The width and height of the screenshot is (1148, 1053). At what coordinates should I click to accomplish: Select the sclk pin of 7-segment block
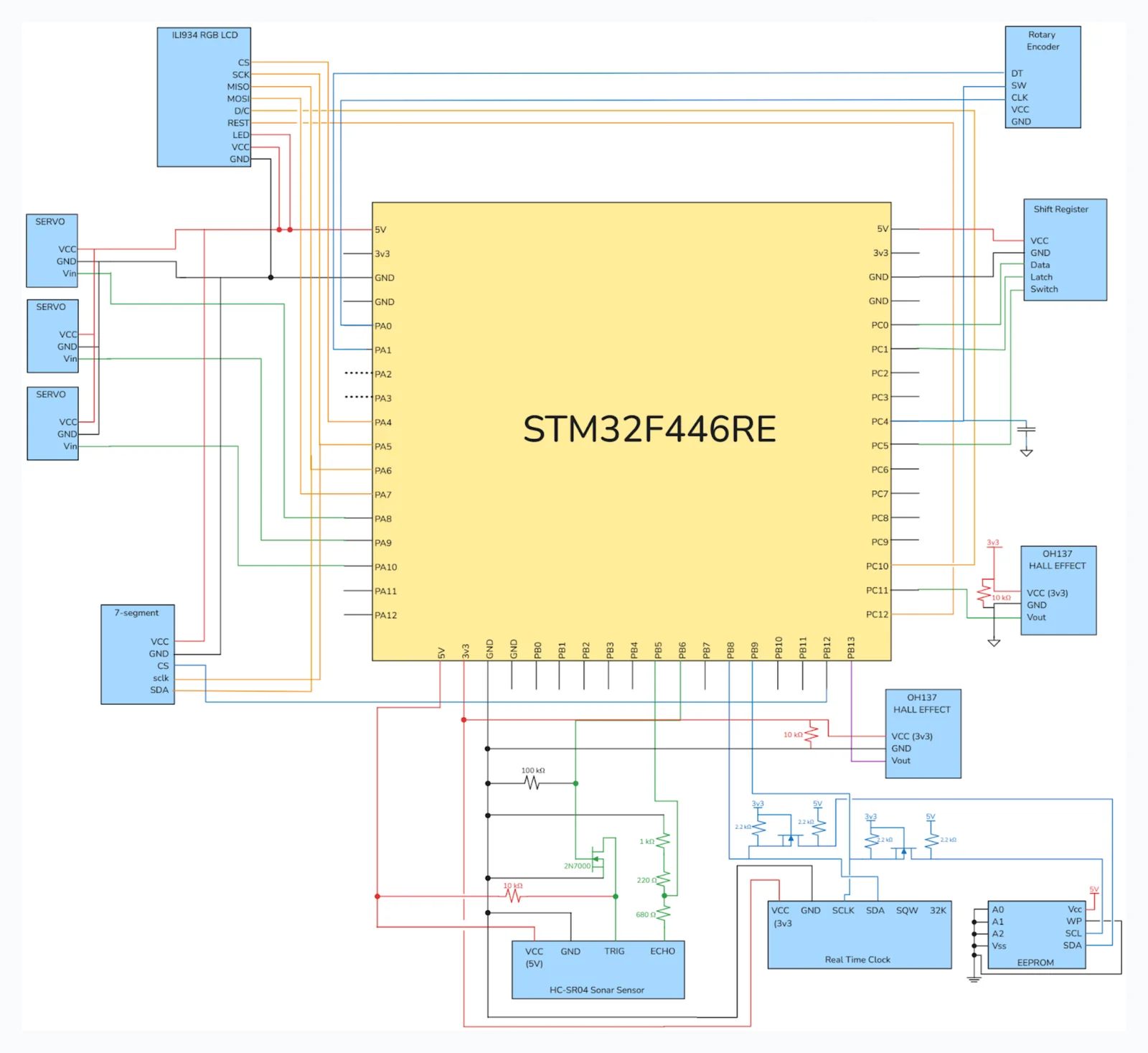161,678
